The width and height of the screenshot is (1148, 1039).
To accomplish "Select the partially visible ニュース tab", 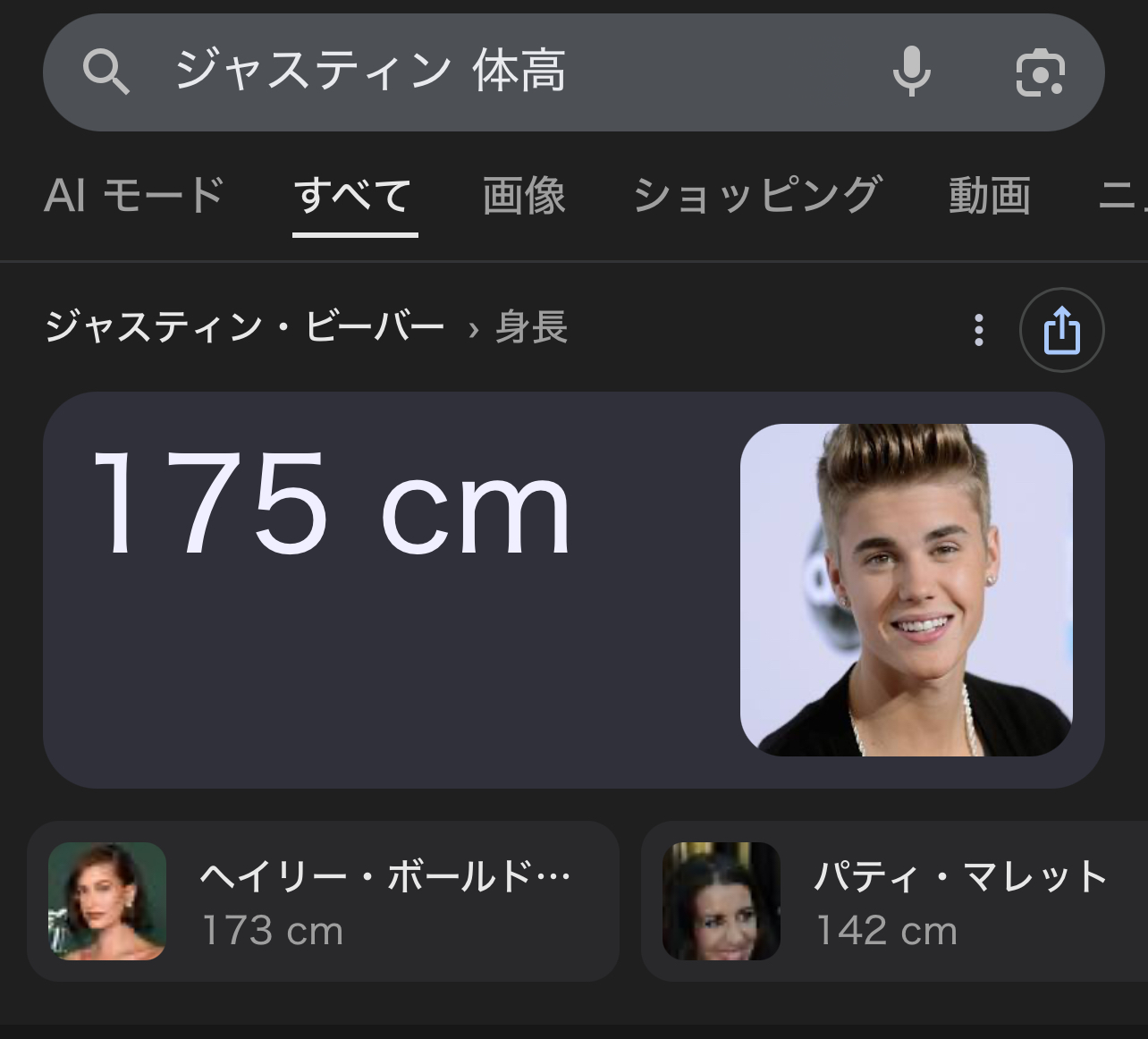I will pyautogui.click(x=1123, y=195).
